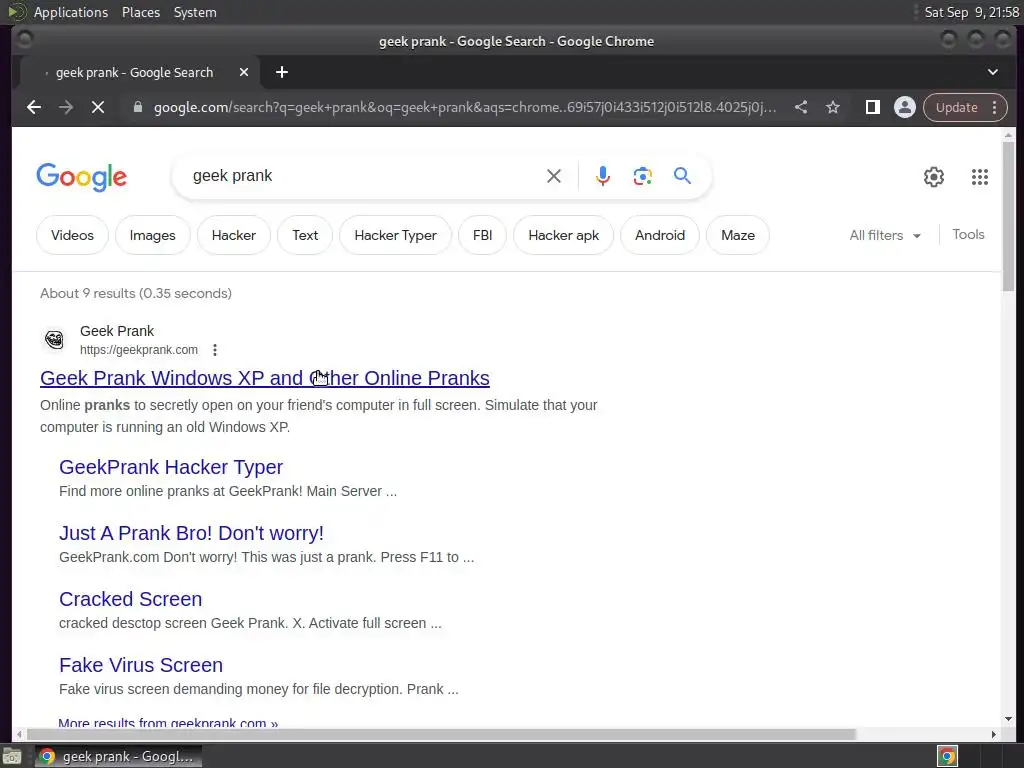Click the https://geekprank.com URL text
Screen dimensions: 1024x768
pyautogui.click(x=138, y=350)
